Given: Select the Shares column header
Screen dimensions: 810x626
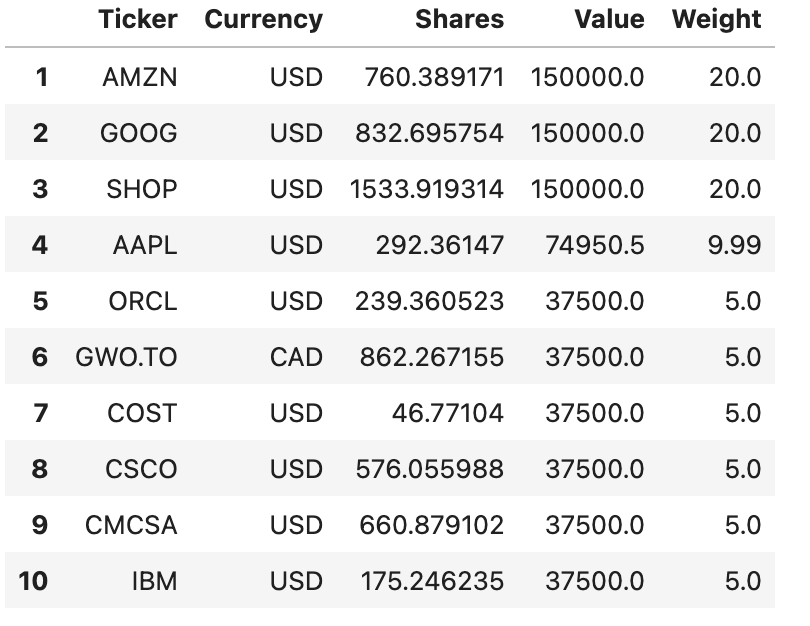Looking at the screenshot, I should coord(459,19).
